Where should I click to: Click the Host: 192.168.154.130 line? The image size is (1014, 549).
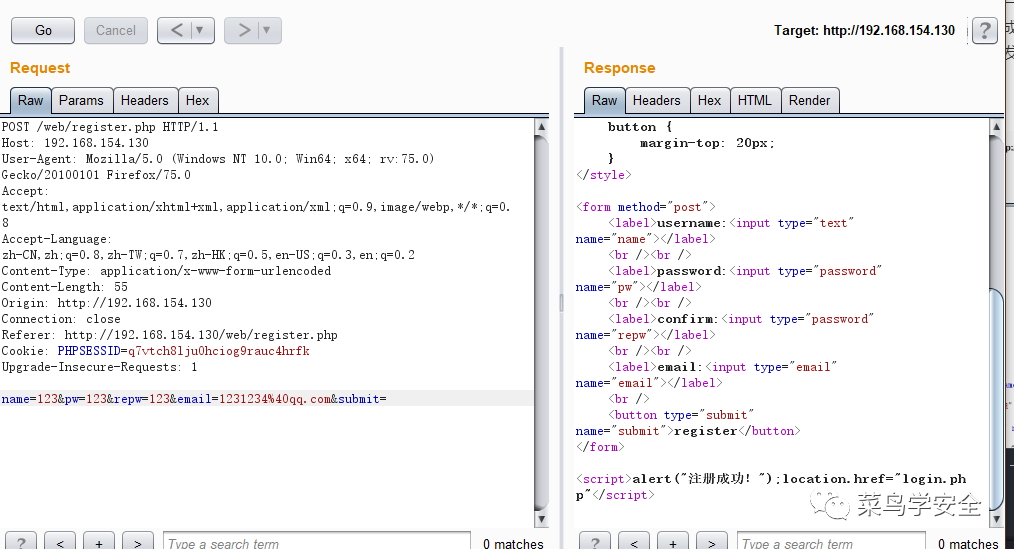click(x=75, y=143)
